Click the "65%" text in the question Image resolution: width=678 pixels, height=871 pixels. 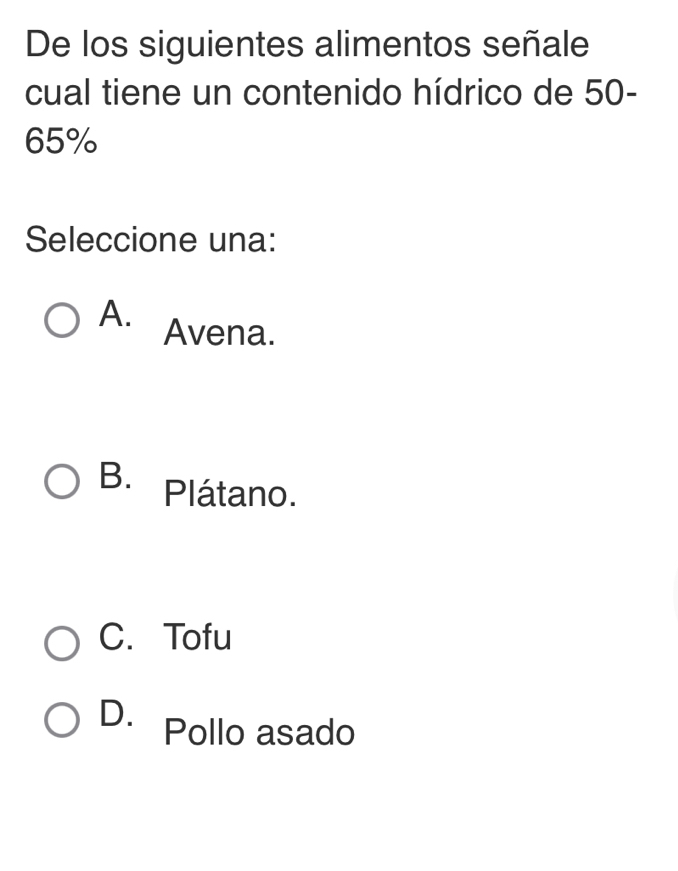(62, 143)
